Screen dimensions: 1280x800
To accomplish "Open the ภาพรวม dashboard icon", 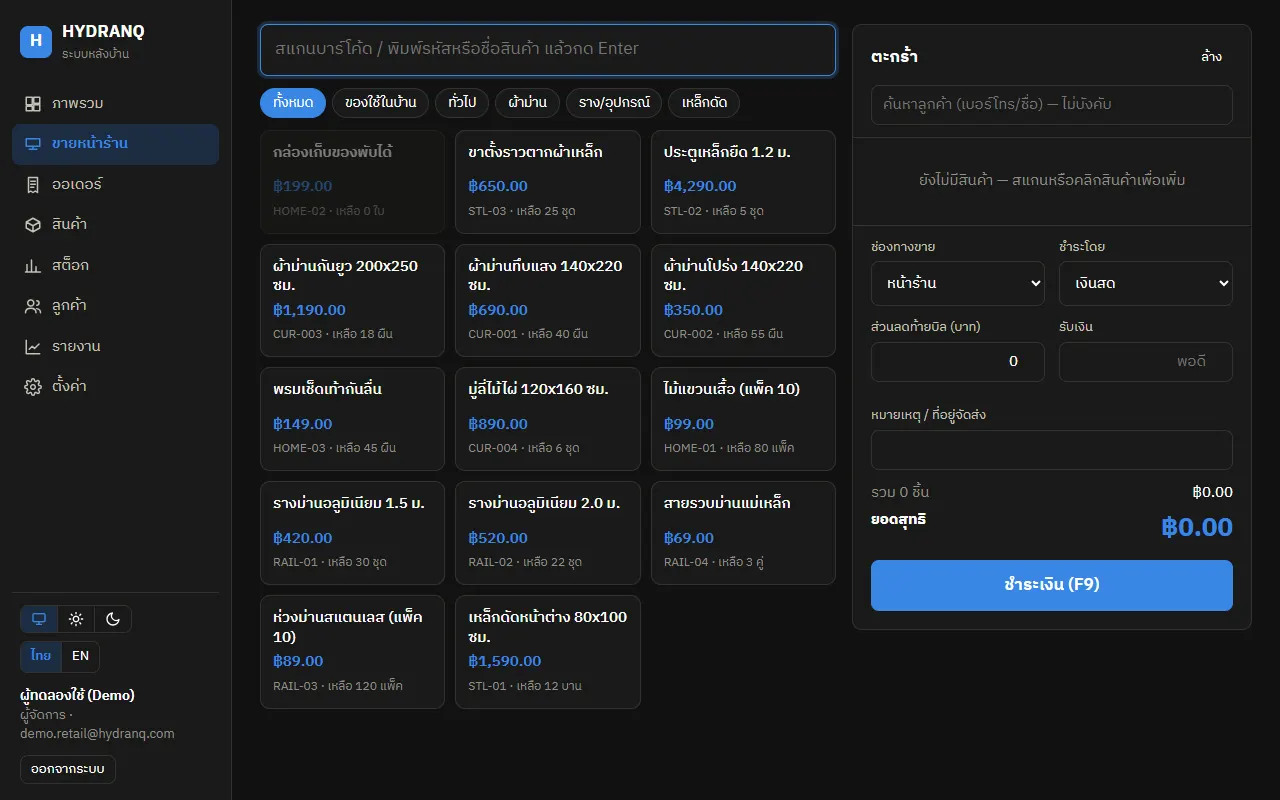I will 33,104.
